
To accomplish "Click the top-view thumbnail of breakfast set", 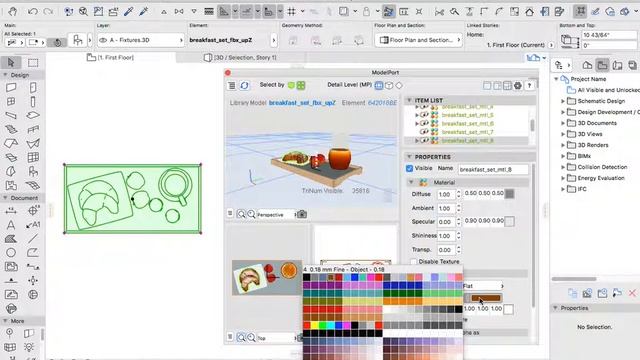I will point(267,278).
